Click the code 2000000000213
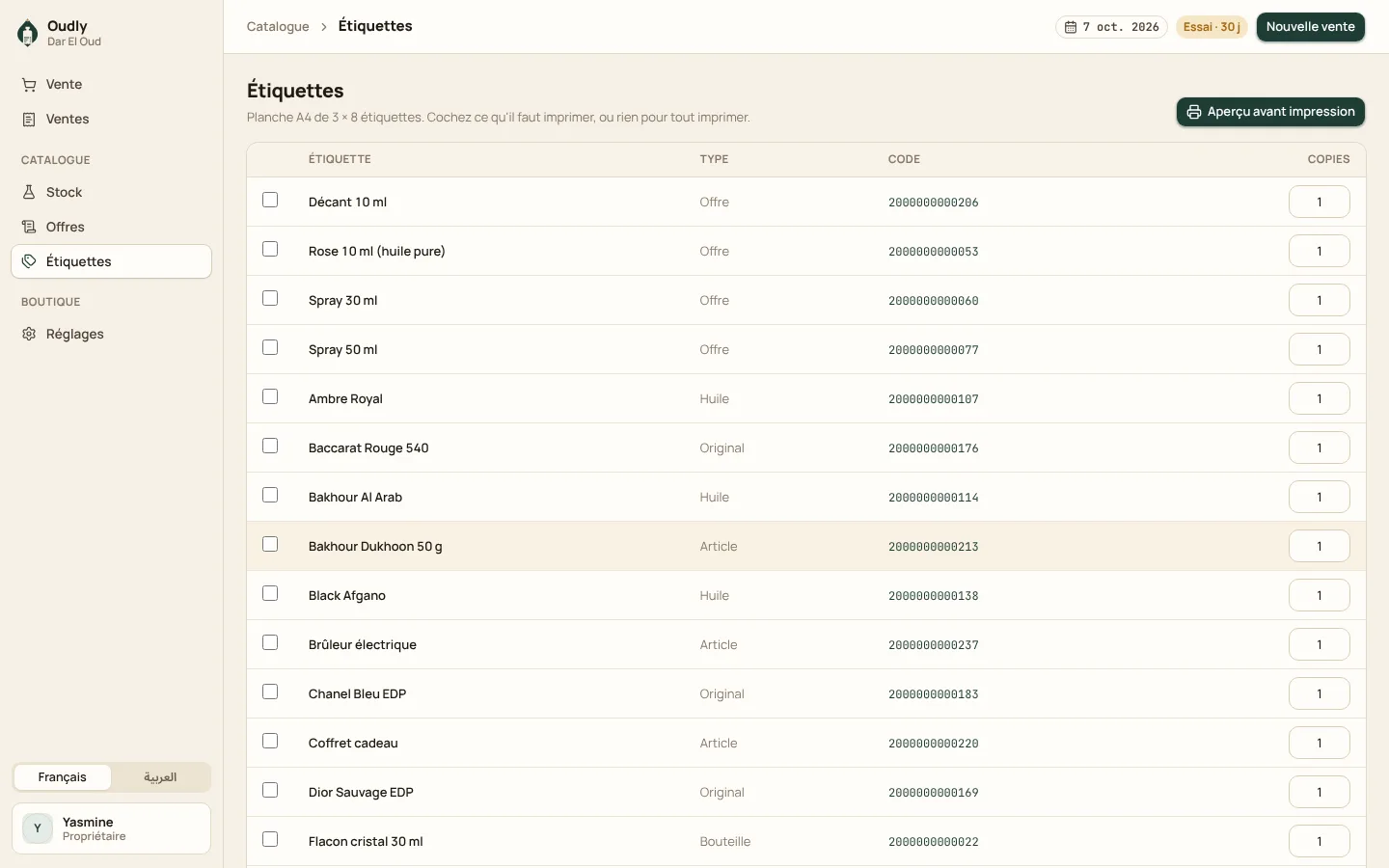Image resolution: width=1389 pixels, height=868 pixels. [933, 547]
